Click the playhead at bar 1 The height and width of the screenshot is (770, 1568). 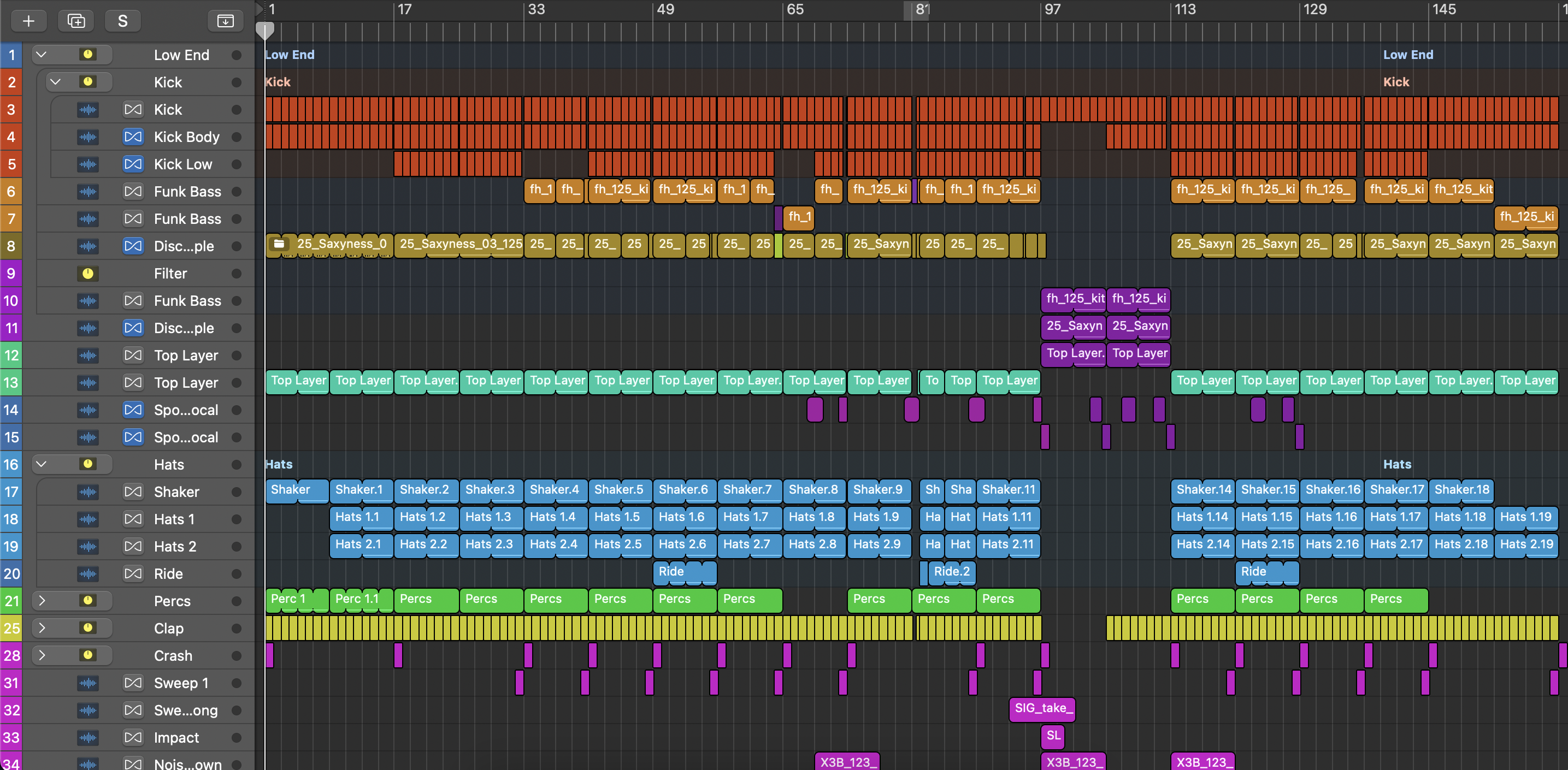[265, 31]
